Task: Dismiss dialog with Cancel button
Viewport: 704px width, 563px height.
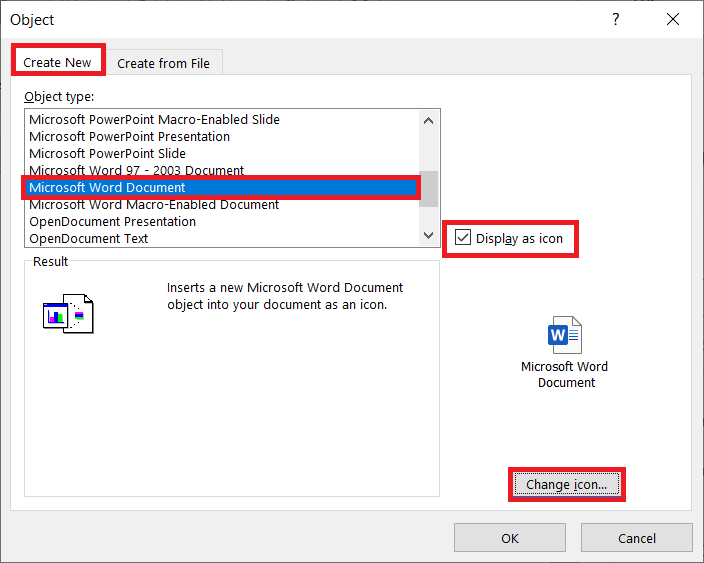Action: (637, 537)
